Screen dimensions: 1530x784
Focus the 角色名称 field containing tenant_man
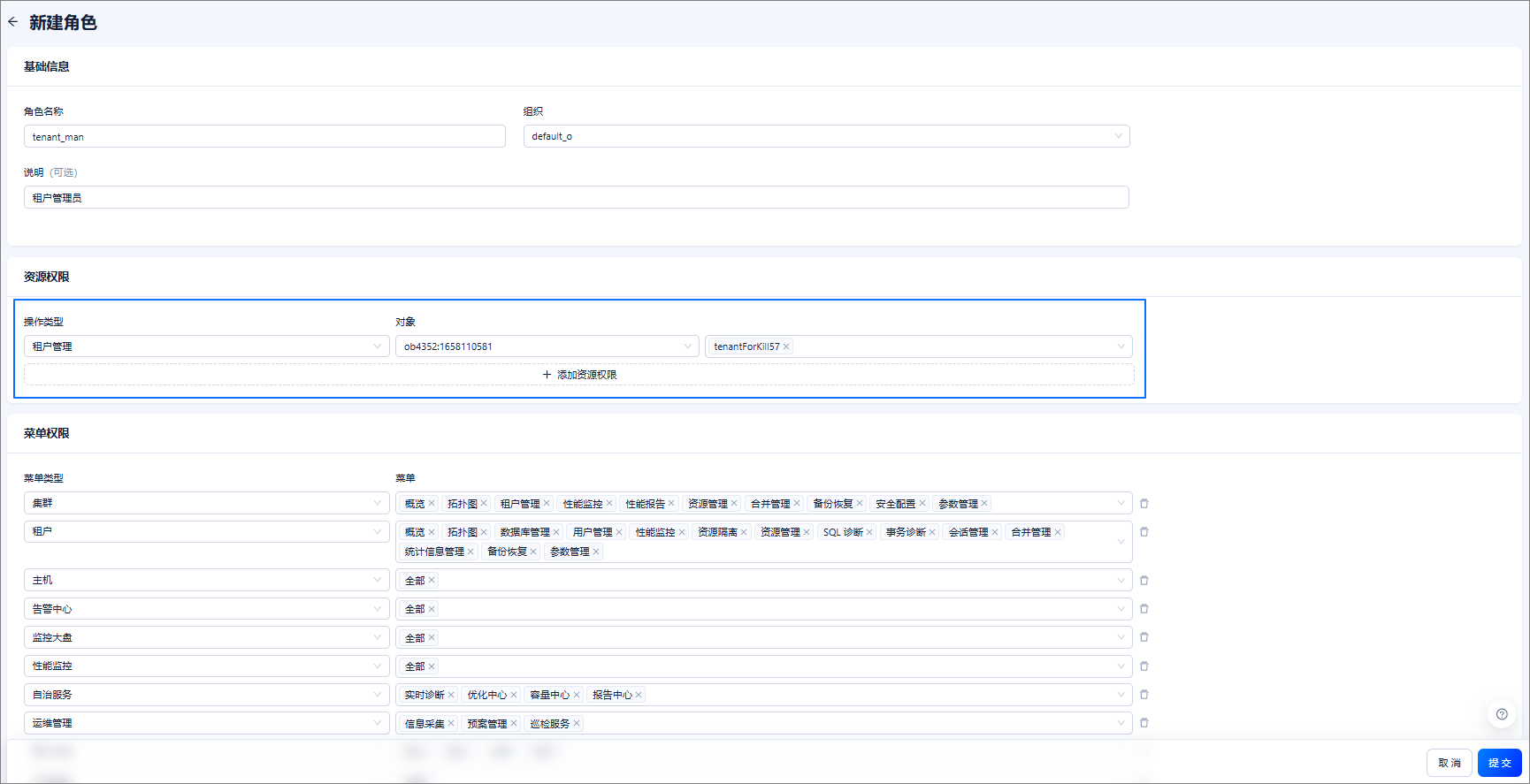click(x=264, y=136)
